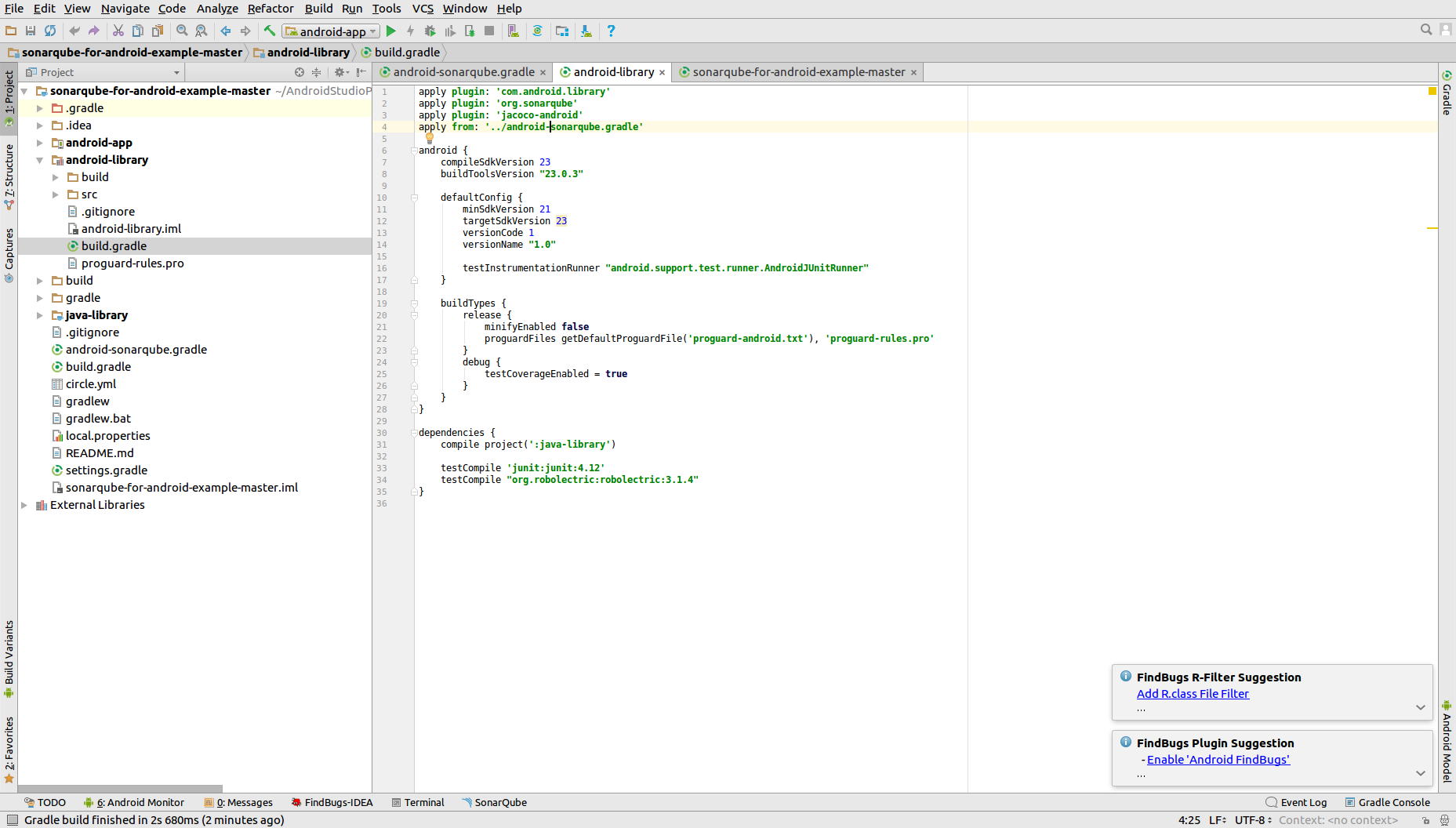Switch to sonarqube-for-android-example-master editor tab
Screen dimensions: 1456x828
pyautogui.click(x=799, y=72)
